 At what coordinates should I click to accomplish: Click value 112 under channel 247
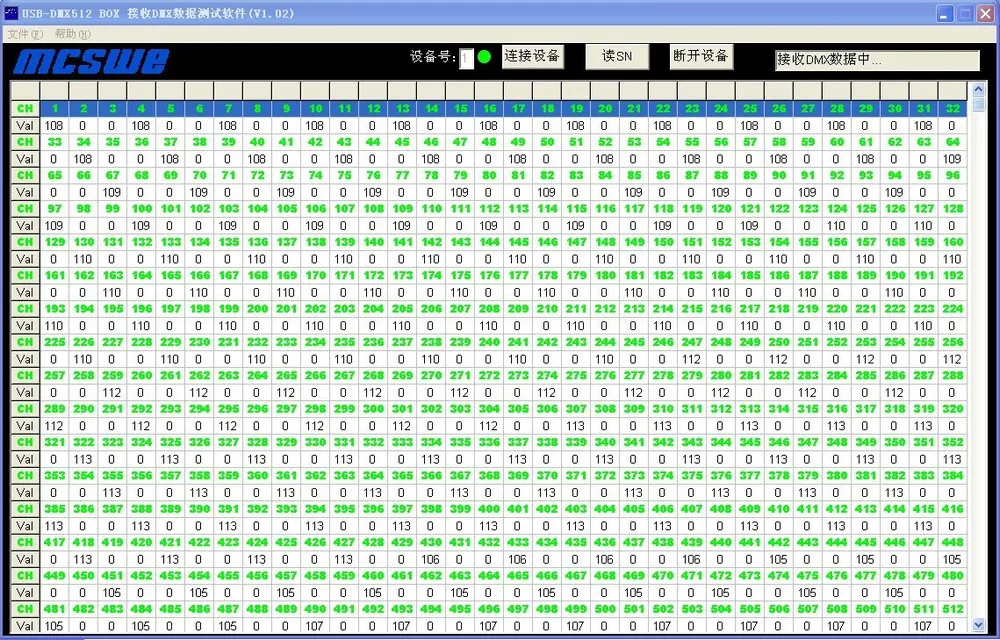click(692, 359)
